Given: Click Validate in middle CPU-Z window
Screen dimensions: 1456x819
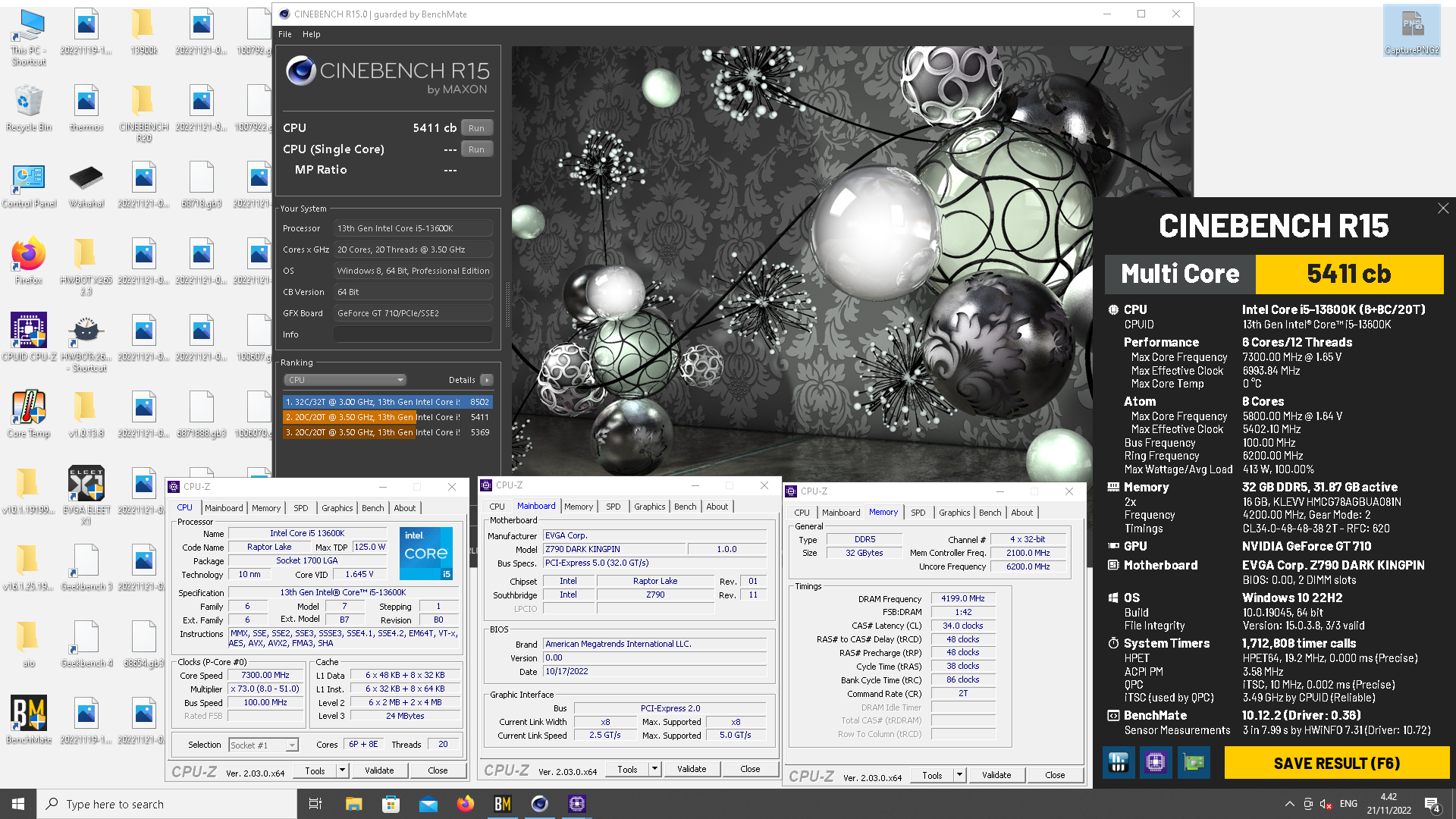Looking at the screenshot, I should [x=692, y=769].
